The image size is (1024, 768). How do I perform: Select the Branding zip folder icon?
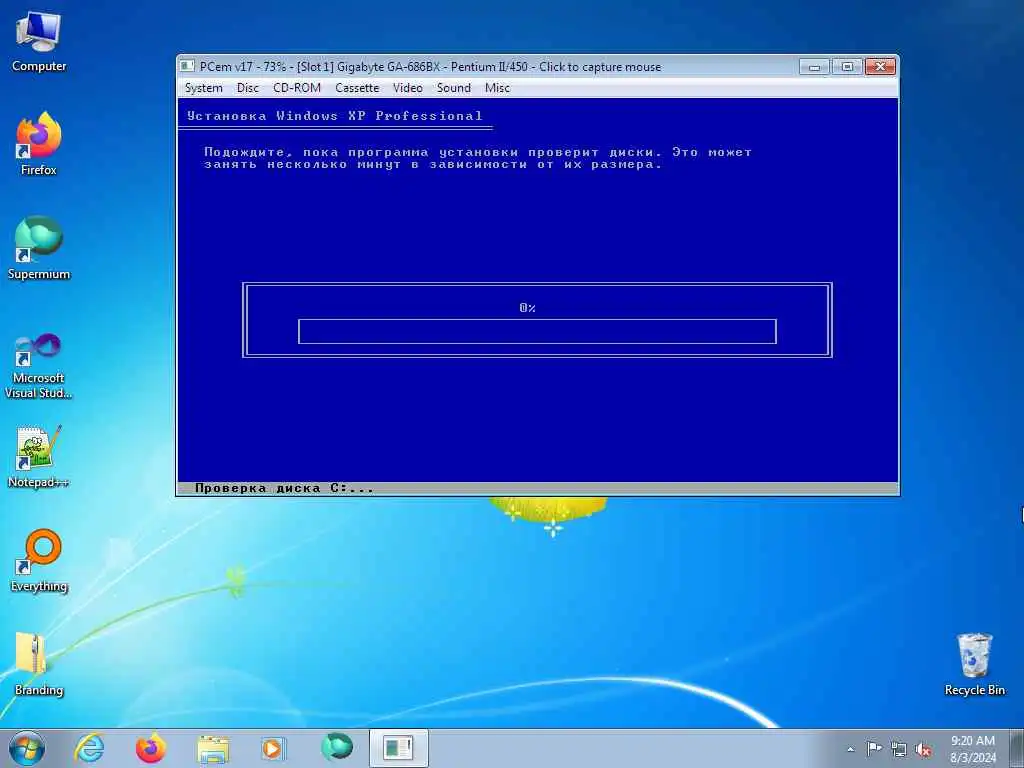coord(39,665)
